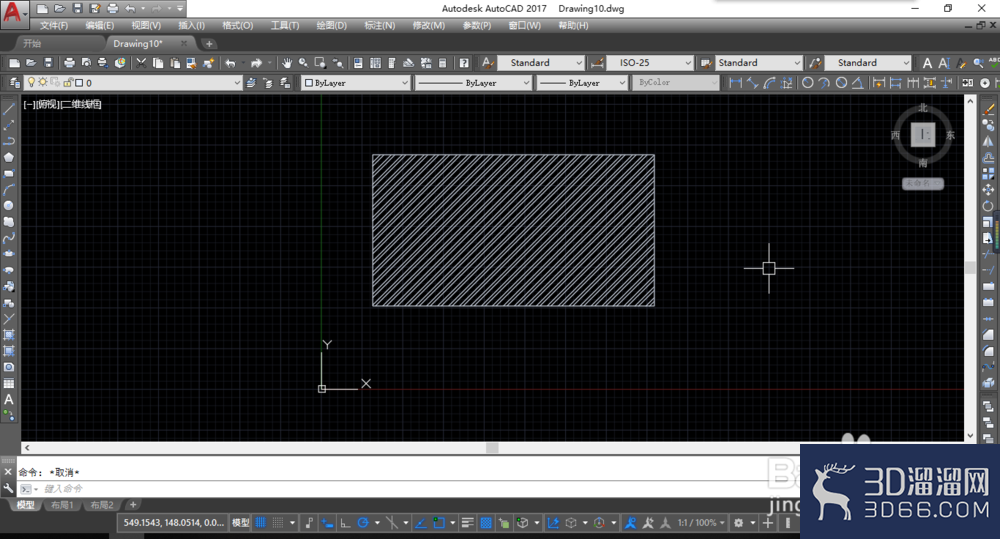The image size is (1000, 539).
Task: Click the Plot (printer) icon
Action: pos(69,63)
